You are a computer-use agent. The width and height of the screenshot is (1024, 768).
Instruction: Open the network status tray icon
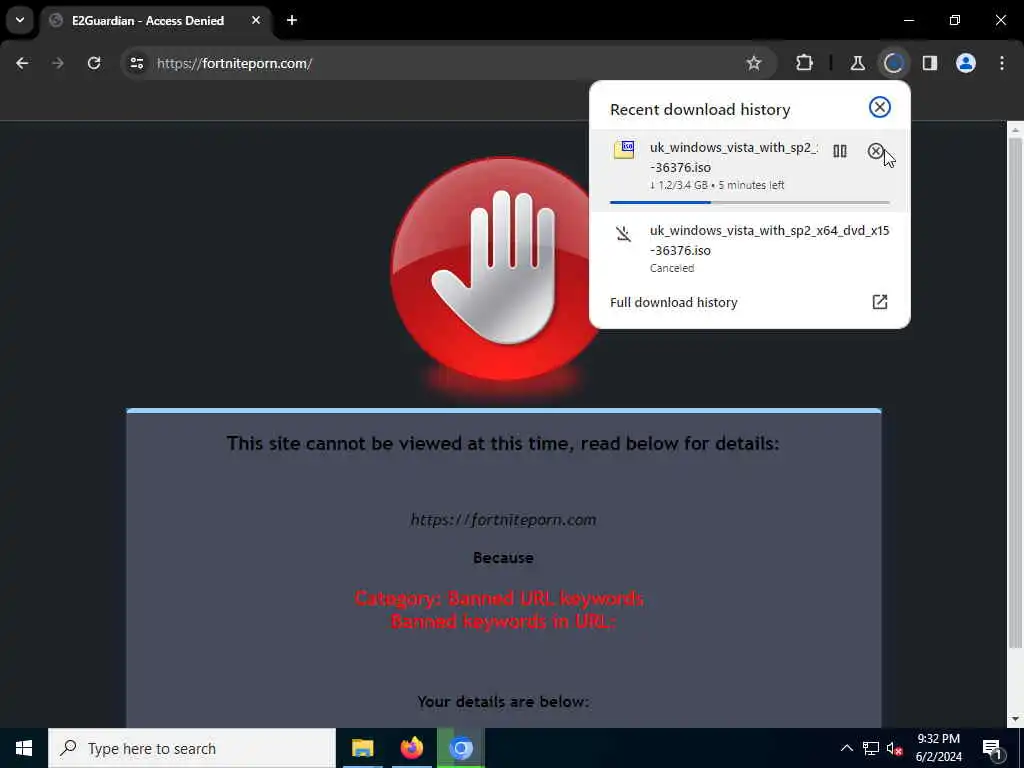[x=871, y=748]
